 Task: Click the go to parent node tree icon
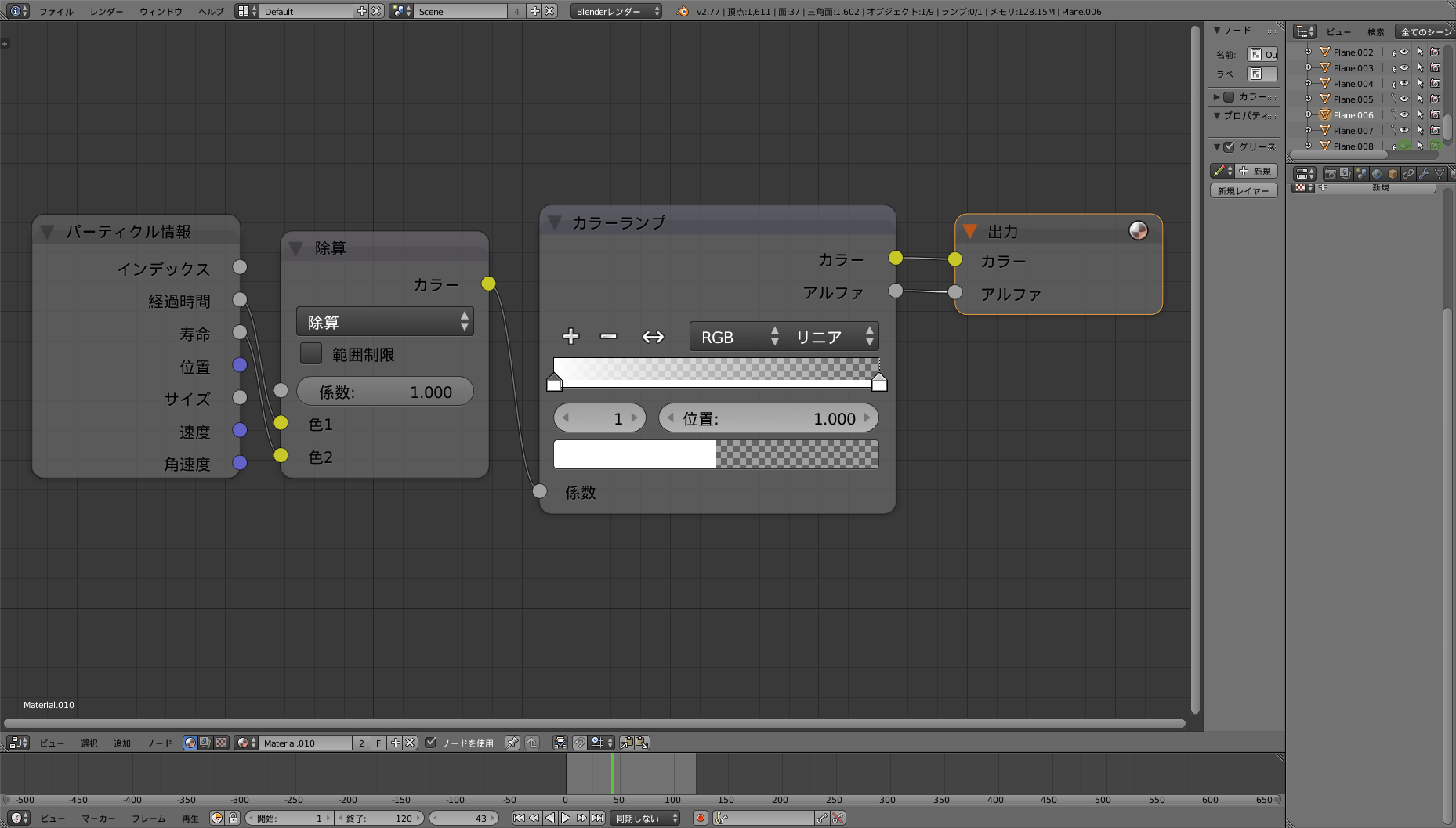tap(532, 743)
